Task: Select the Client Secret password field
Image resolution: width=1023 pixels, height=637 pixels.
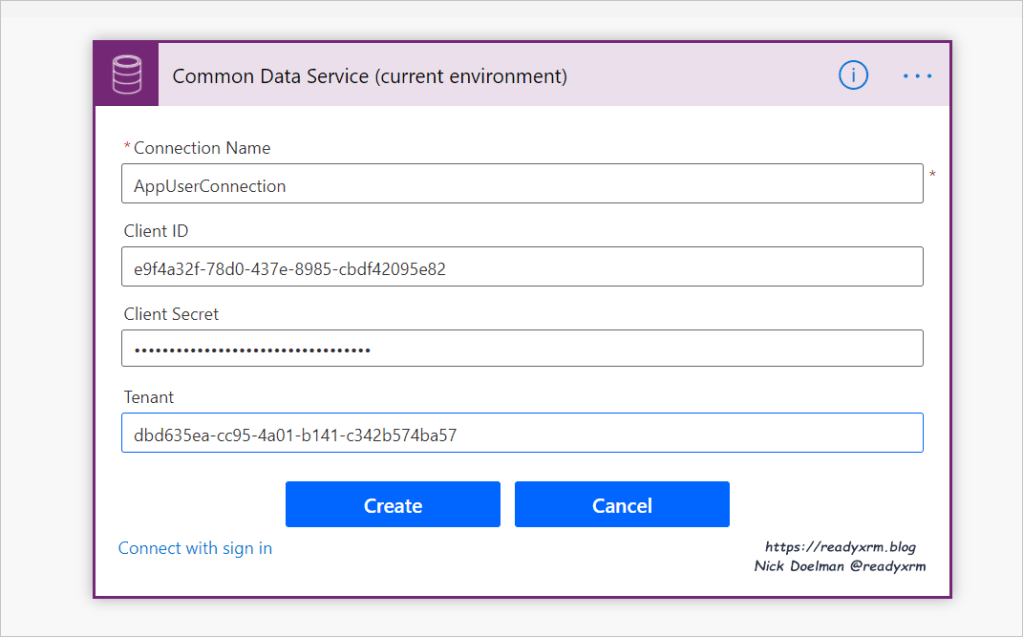Action: click(x=521, y=349)
